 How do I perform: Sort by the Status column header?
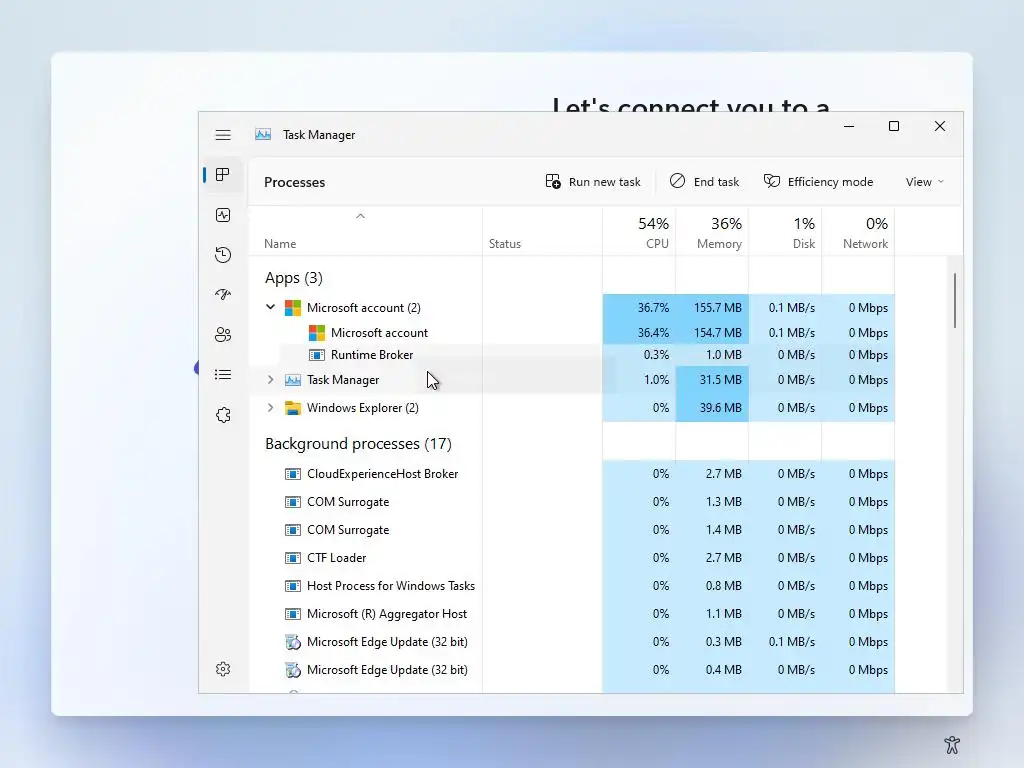point(542,232)
